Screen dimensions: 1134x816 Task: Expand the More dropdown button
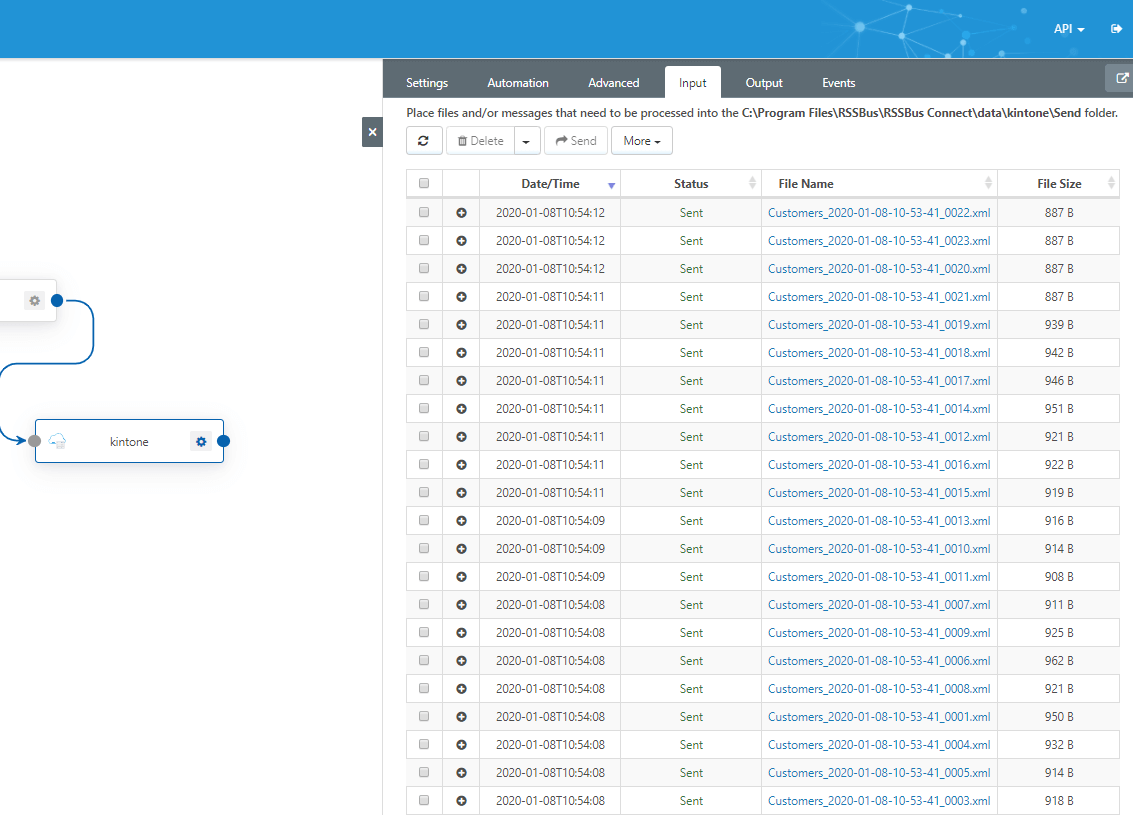pos(641,141)
